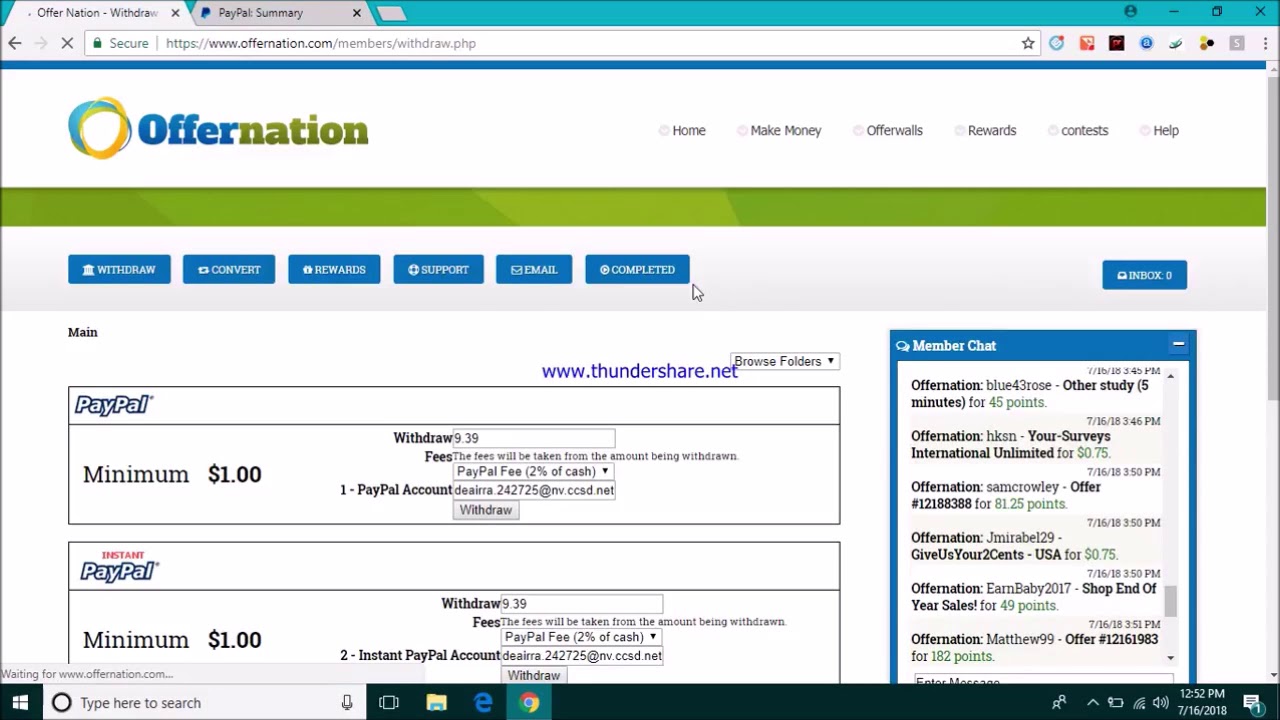Screen dimensions: 1280x720
Task: Click chat entry by EarnBaby2017
Action: click(1034, 597)
